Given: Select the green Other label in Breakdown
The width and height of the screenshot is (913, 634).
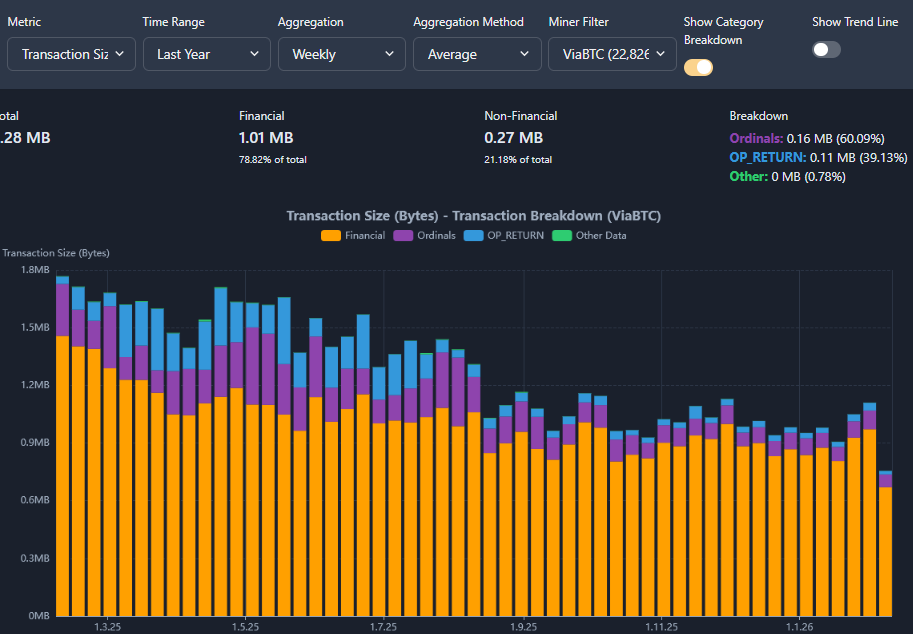Looking at the screenshot, I should [x=747, y=177].
